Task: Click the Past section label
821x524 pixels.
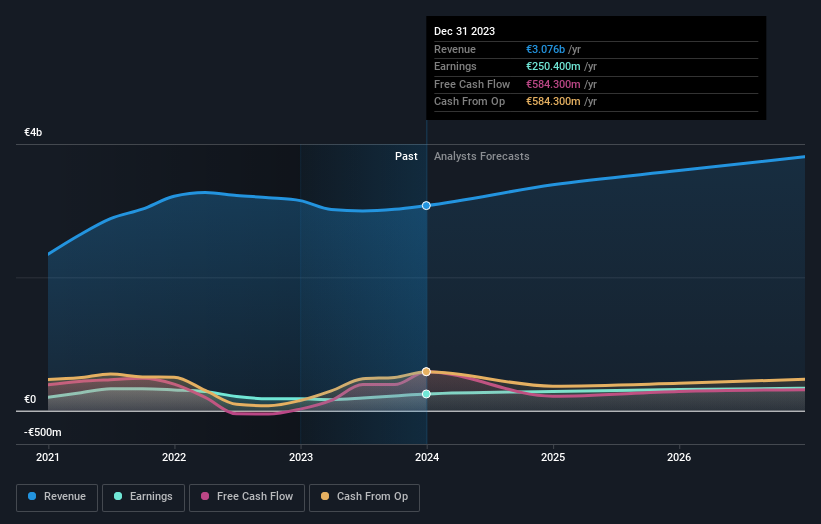Action: pos(406,157)
